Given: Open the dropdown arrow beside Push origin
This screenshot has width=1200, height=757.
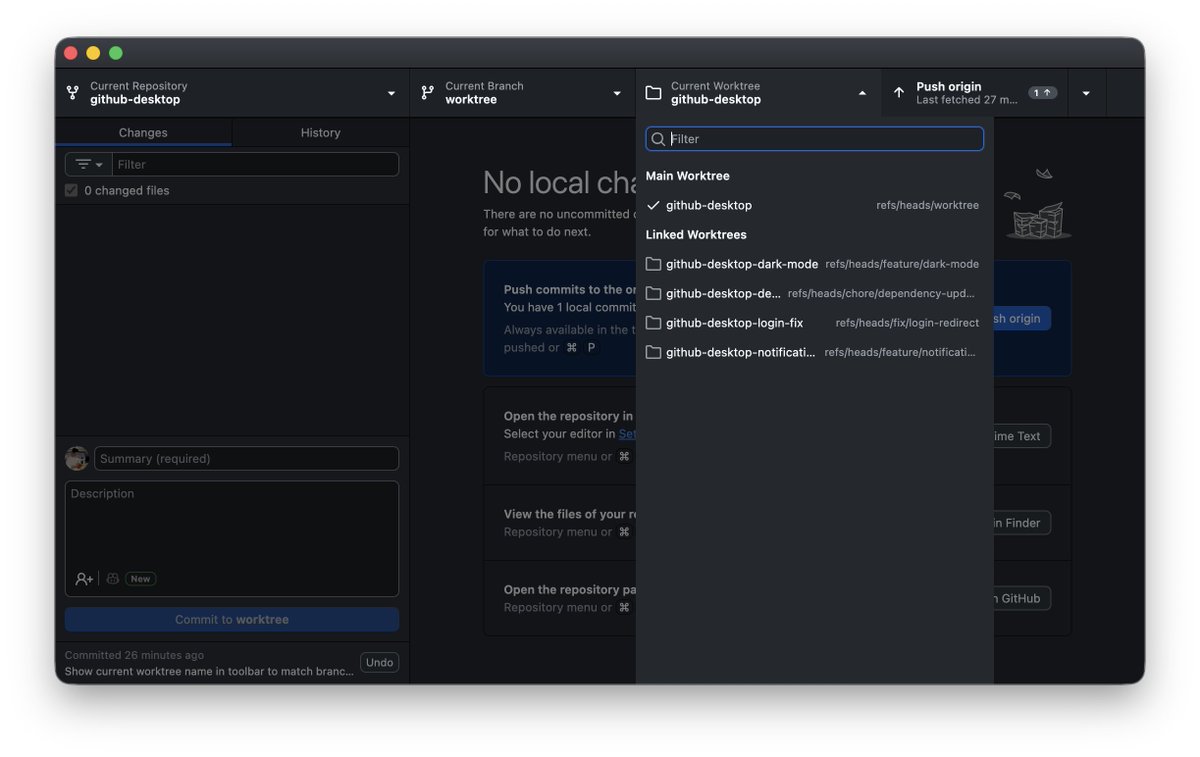Looking at the screenshot, I should [1086, 94].
